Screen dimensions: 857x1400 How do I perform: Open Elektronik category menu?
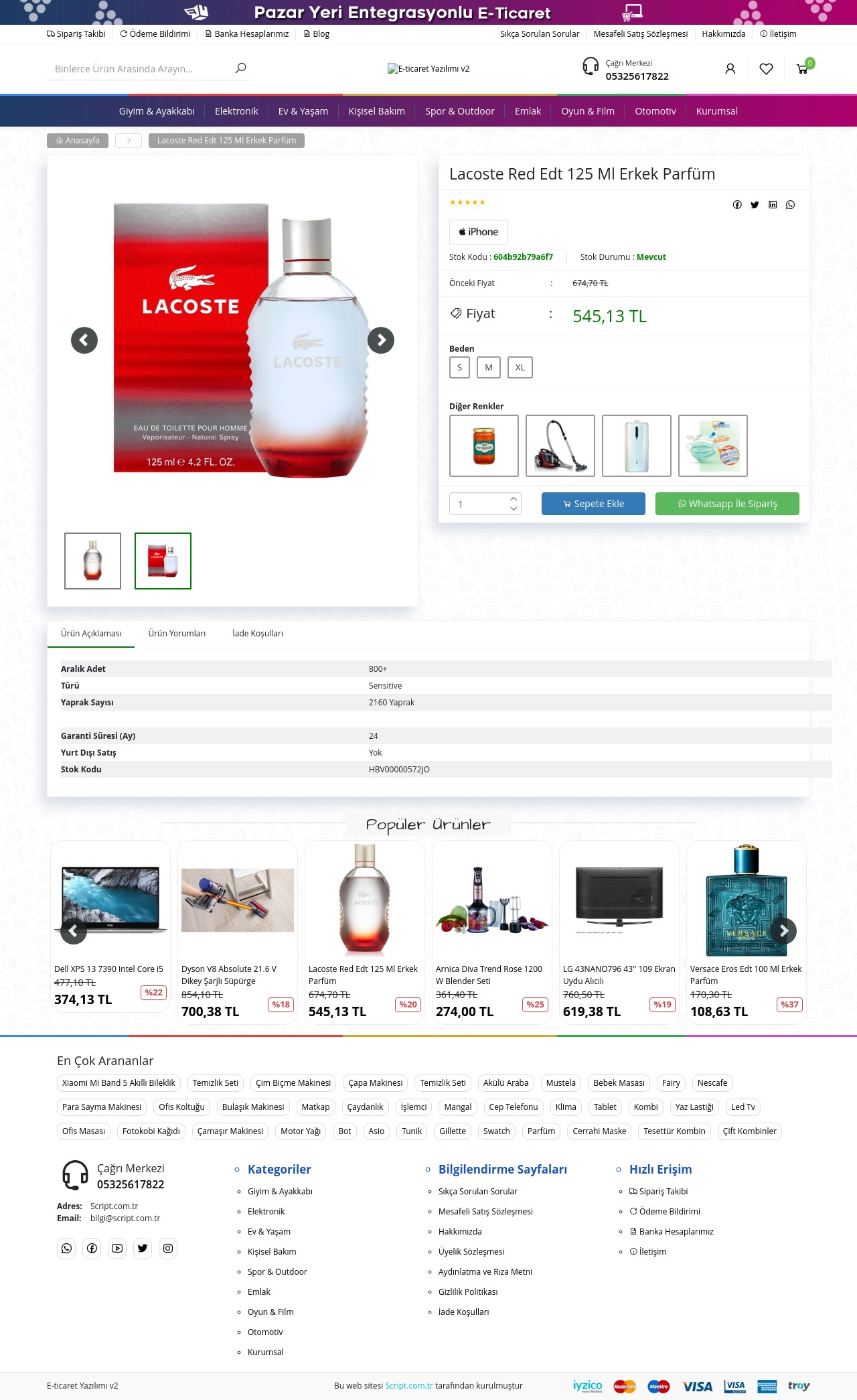coord(236,111)
